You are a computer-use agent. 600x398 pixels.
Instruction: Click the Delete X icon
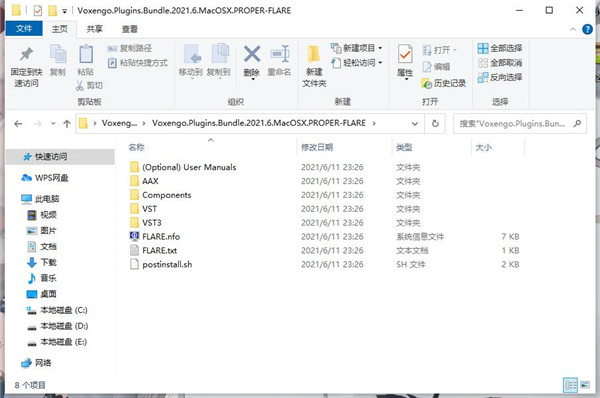coord(252,54)
